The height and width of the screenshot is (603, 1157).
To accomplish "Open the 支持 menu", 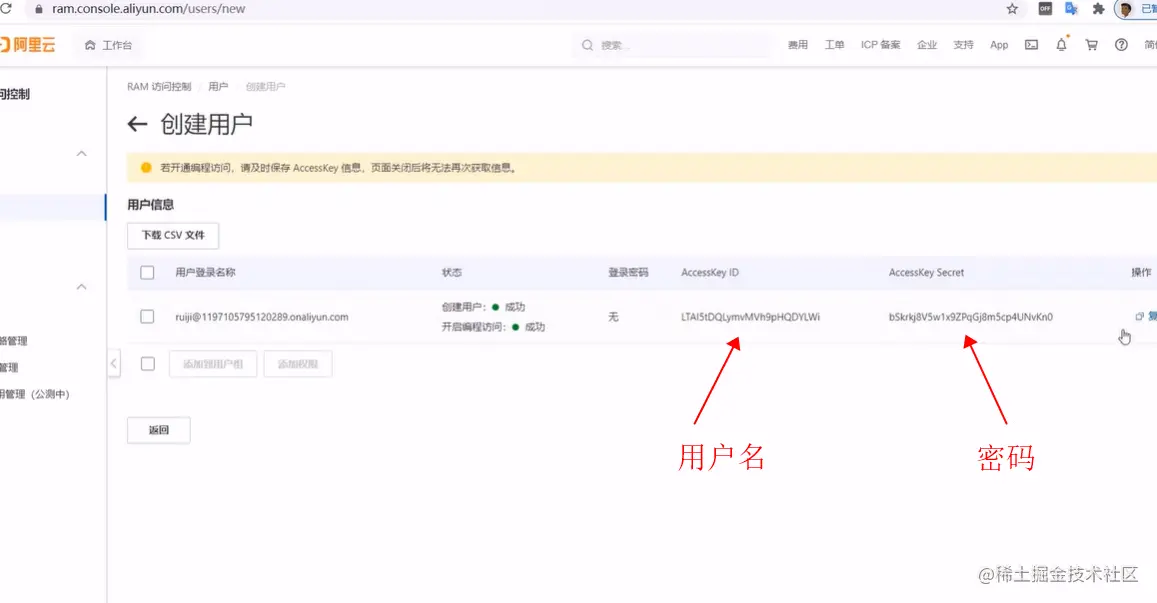I will [x=964, y=45].
